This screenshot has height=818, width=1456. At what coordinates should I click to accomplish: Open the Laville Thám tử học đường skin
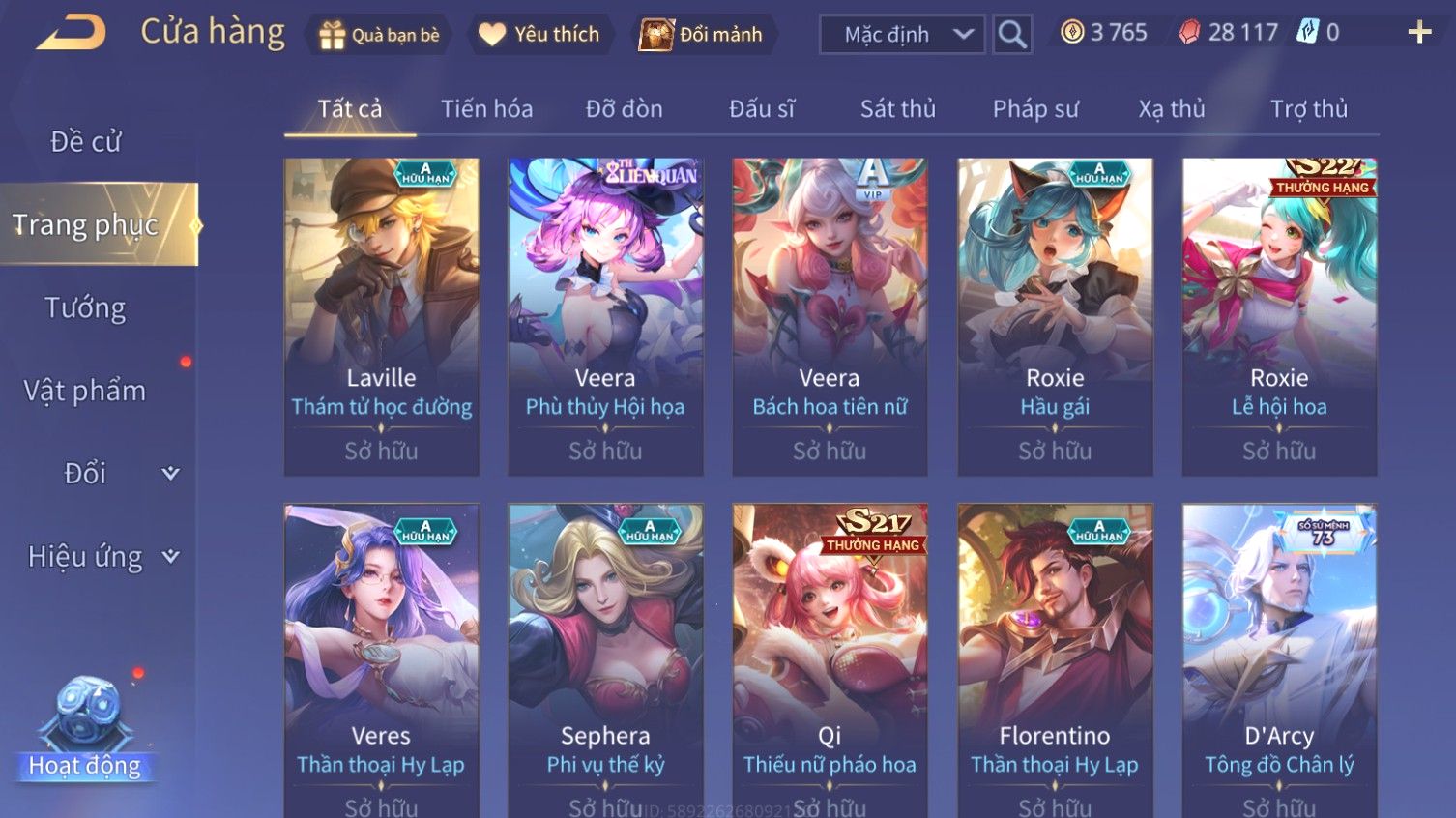pyautogui.click(x=382, y=317)
